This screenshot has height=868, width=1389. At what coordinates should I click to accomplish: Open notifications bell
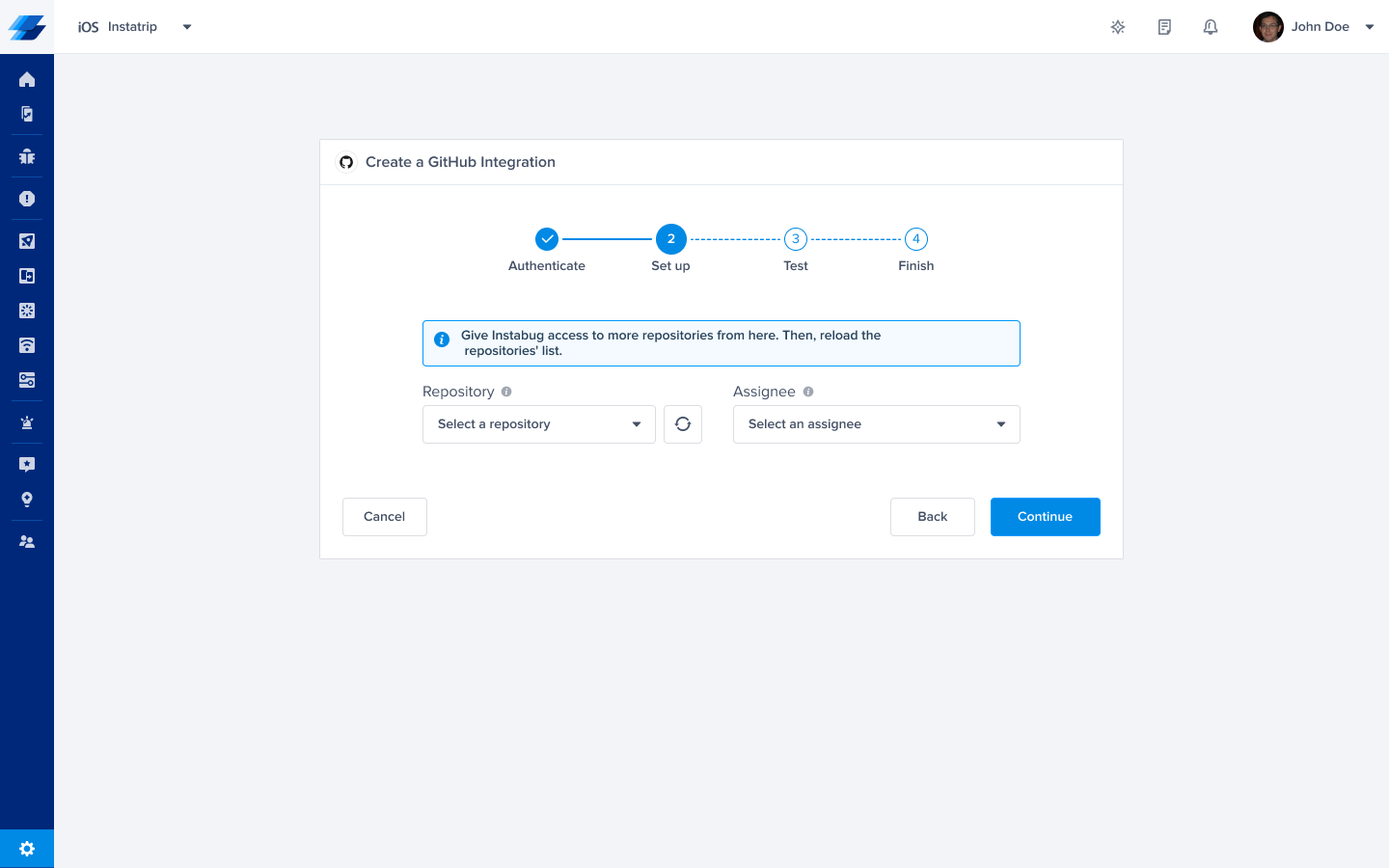(x=1211, y=27)
